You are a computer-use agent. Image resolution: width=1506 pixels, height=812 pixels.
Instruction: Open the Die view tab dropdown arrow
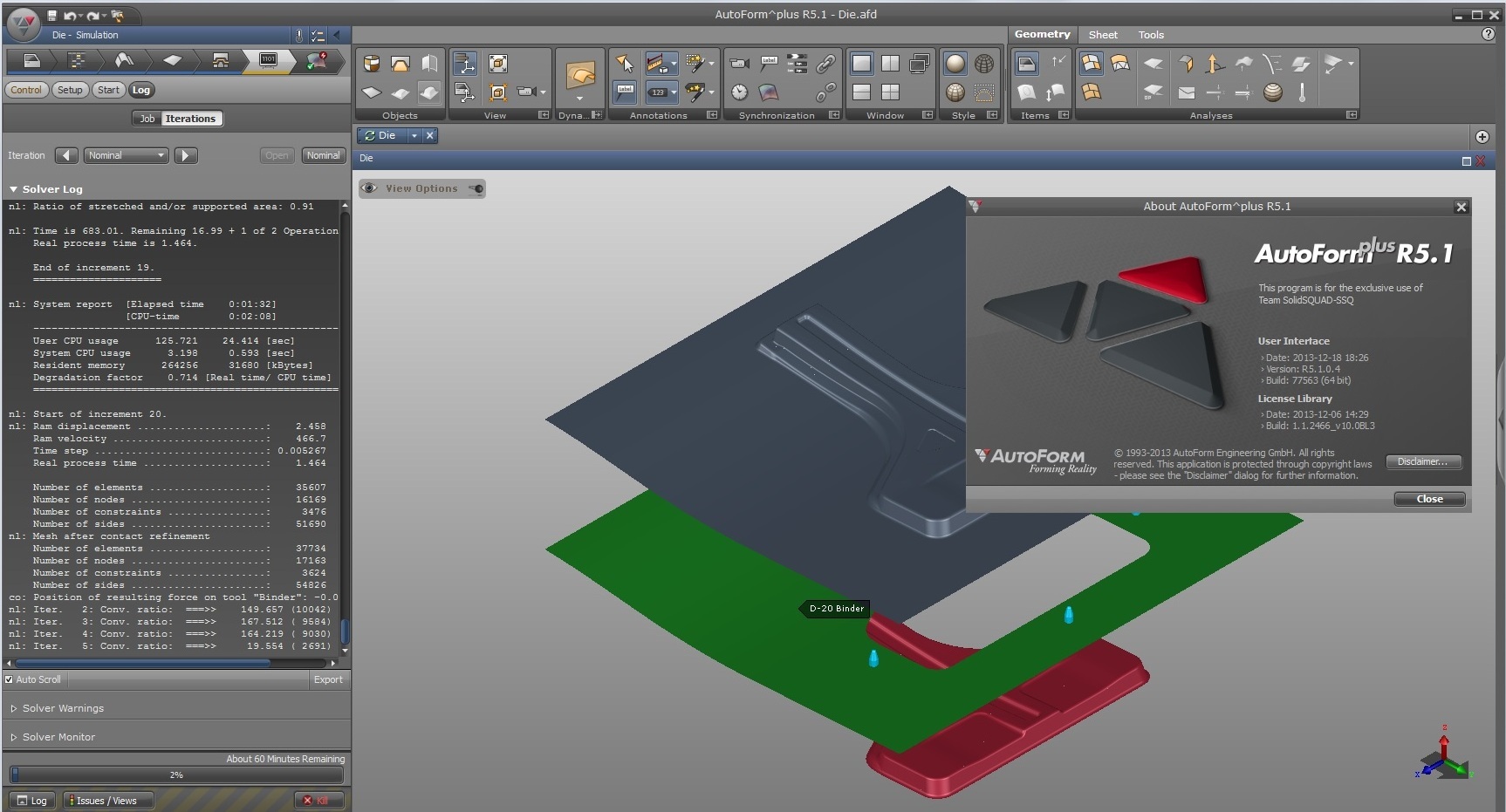(414, 135)
